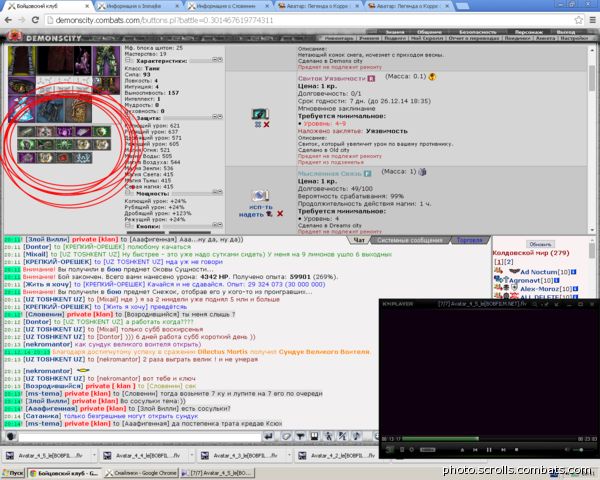The height and width of the screenshot is (480, 600).
Task: Open dropdown arrow for Avatar_4_4 download
Action: [x=191, y=455]
